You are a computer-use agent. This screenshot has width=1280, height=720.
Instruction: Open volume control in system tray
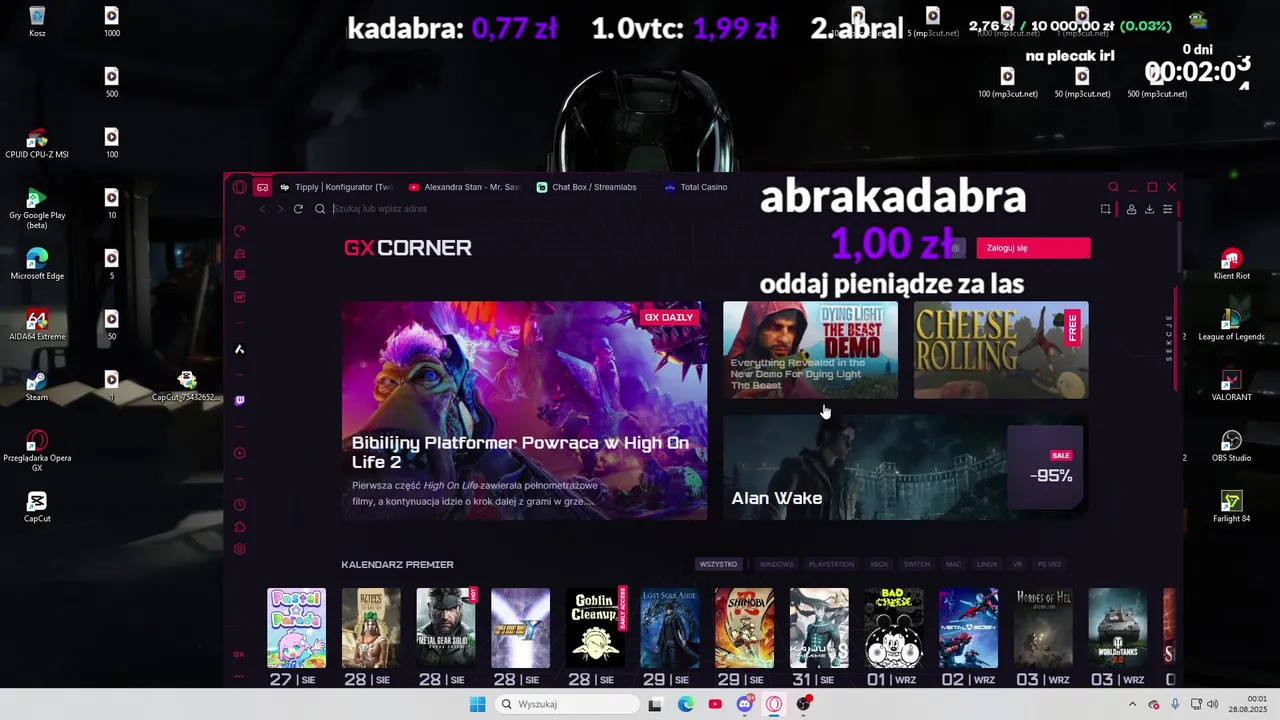[1213, 704]
